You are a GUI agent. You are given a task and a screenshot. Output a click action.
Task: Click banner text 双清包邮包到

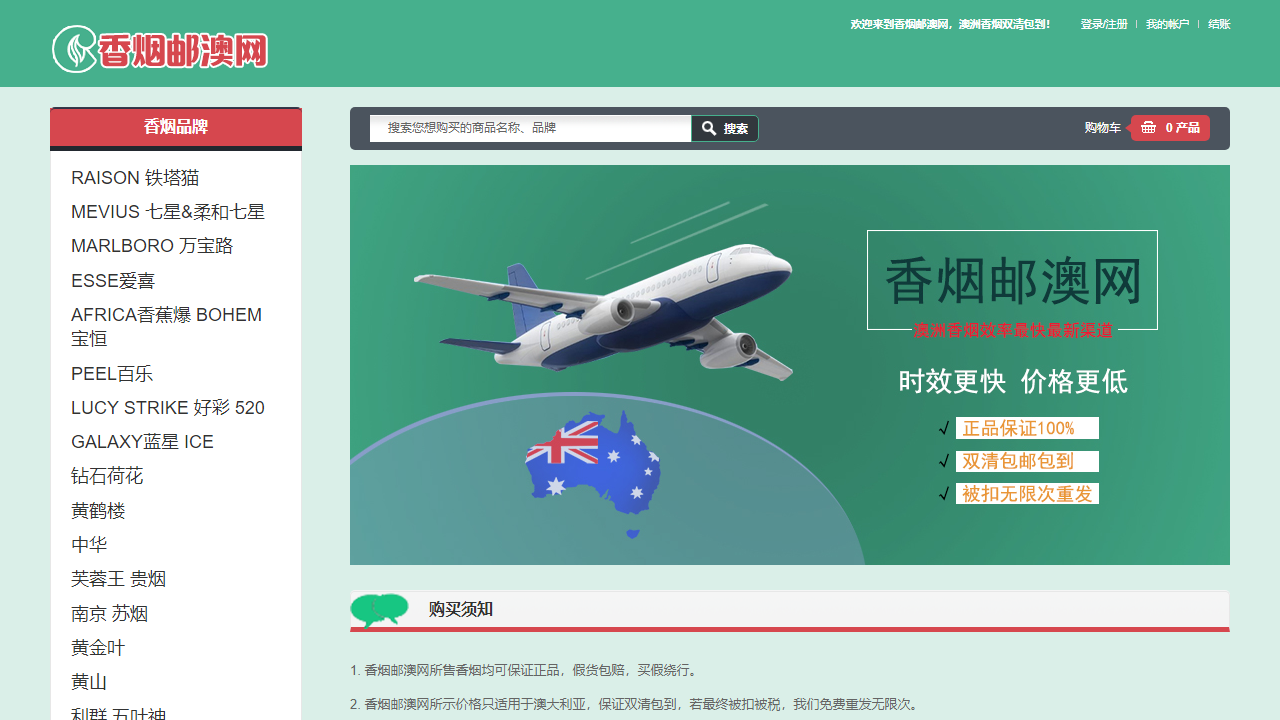coord(1027,461)
